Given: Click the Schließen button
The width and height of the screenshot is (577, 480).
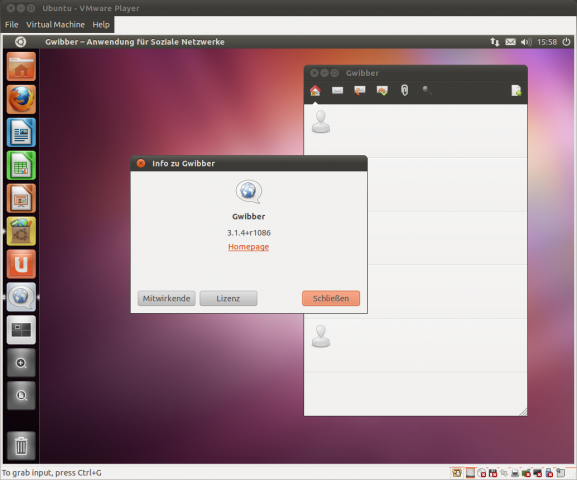Looking at the screenshot, I should point(331,298).
